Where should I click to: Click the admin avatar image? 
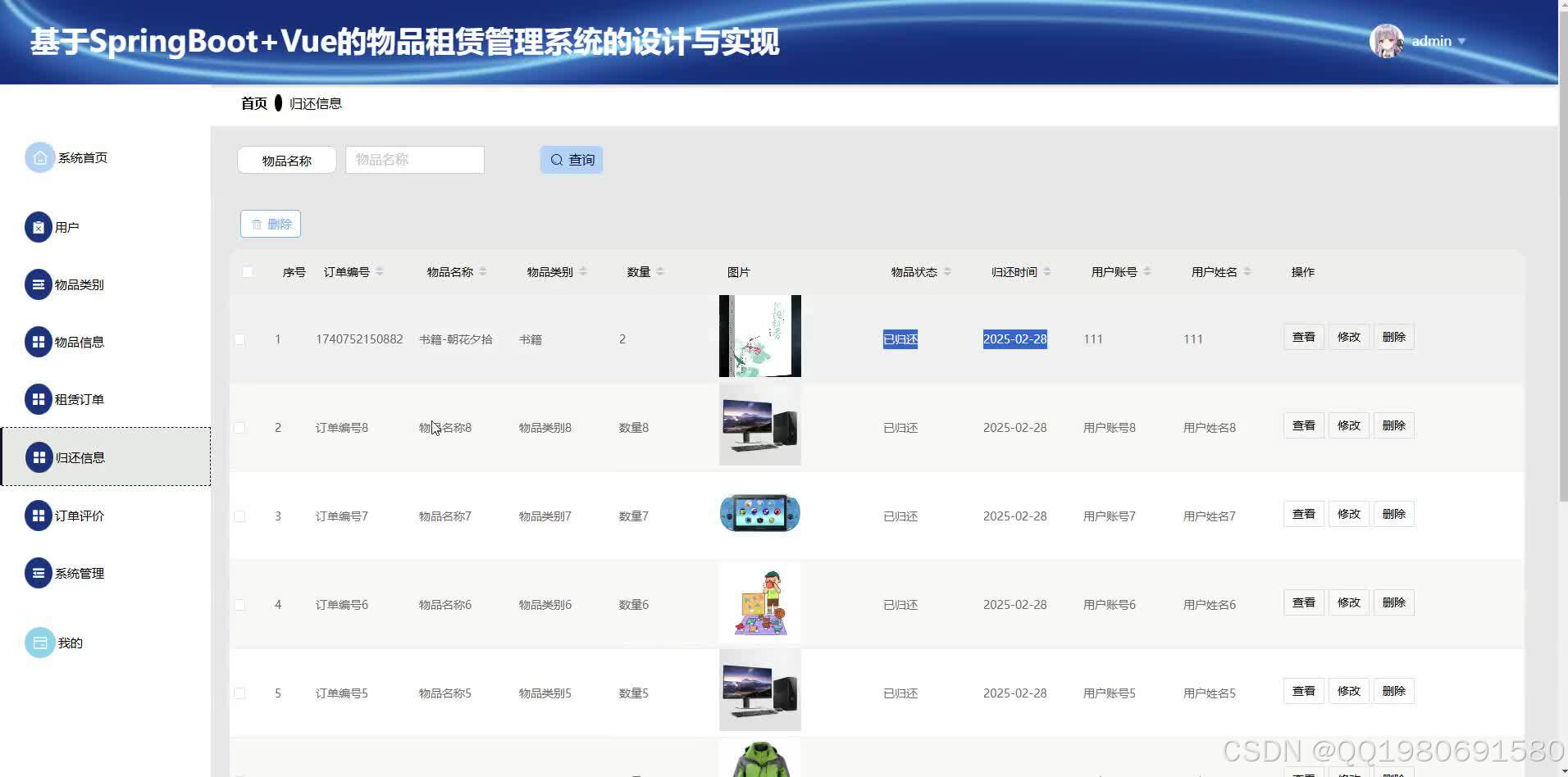click(1386, 40)
